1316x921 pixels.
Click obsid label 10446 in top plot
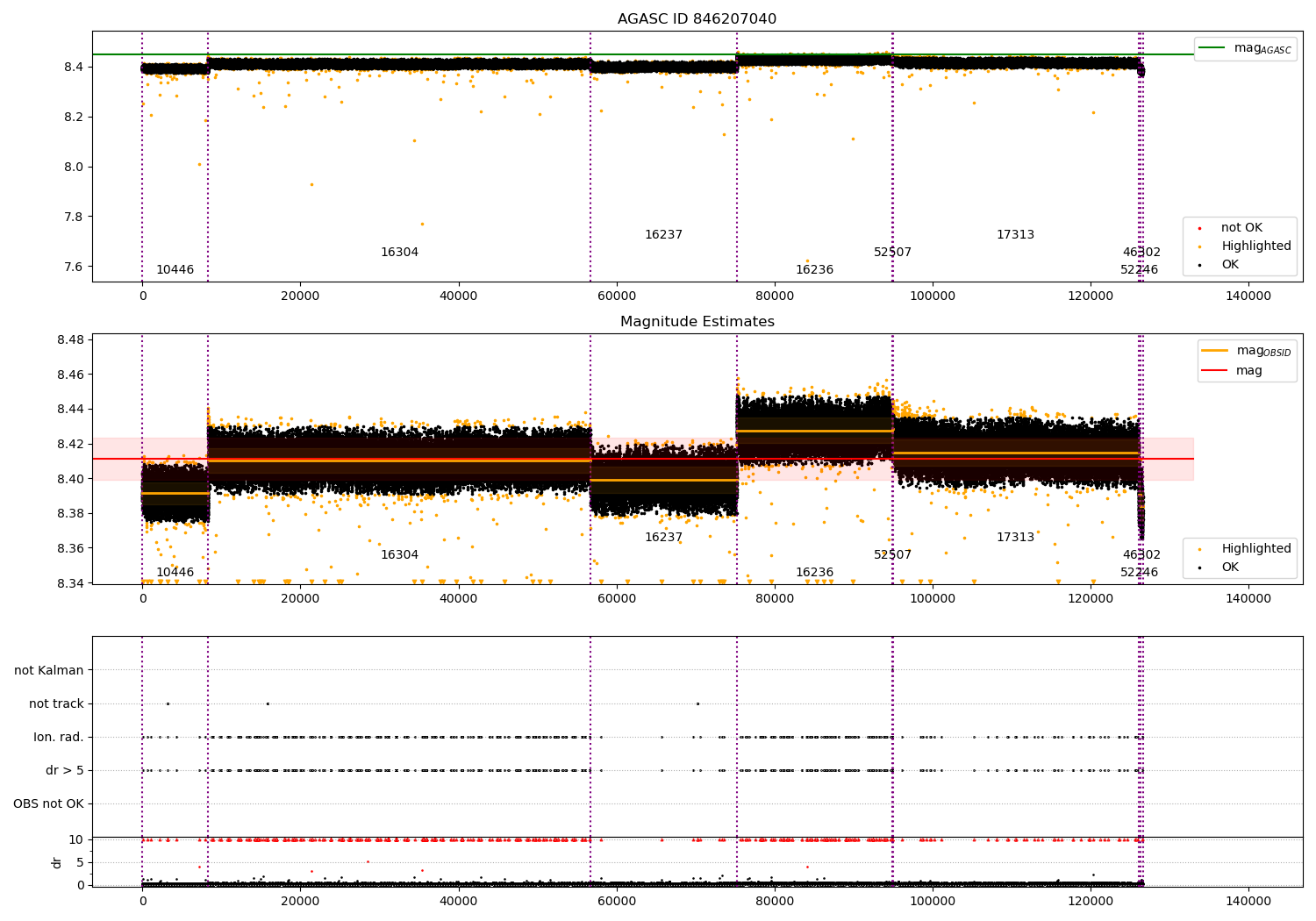[x=175, y=270]
